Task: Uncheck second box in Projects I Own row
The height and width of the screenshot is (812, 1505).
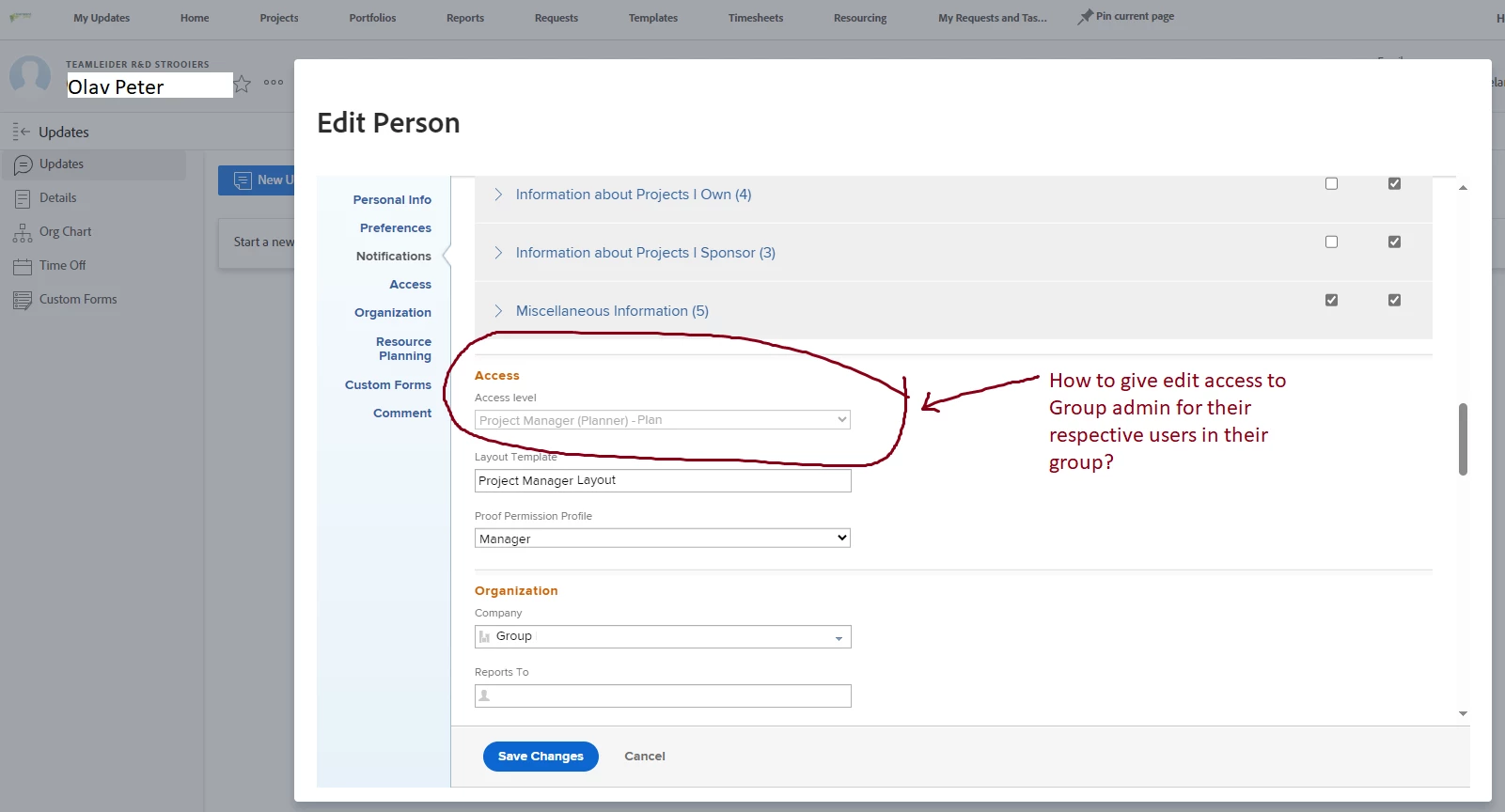Action: pos(1394,183)
